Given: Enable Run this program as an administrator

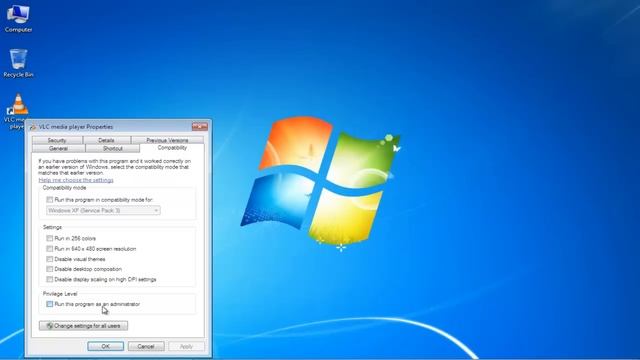Looking at the screenshot, I should coord(49,304).
